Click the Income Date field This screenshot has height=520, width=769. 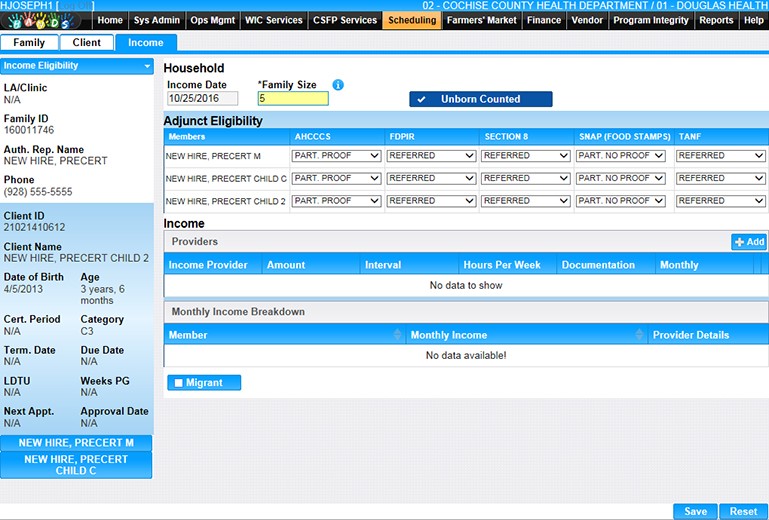(x=202, y=99)
